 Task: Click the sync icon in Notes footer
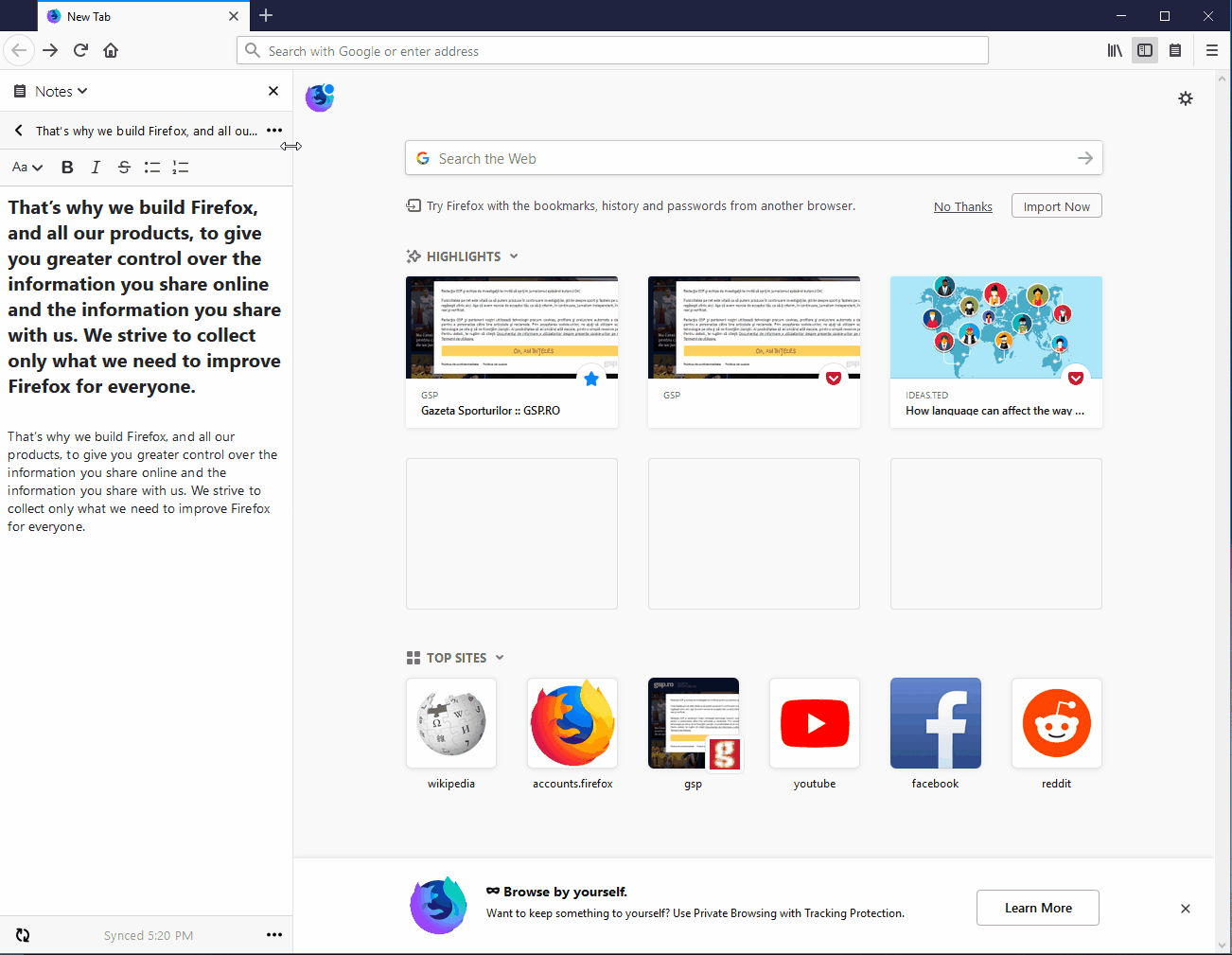[23, 935]
